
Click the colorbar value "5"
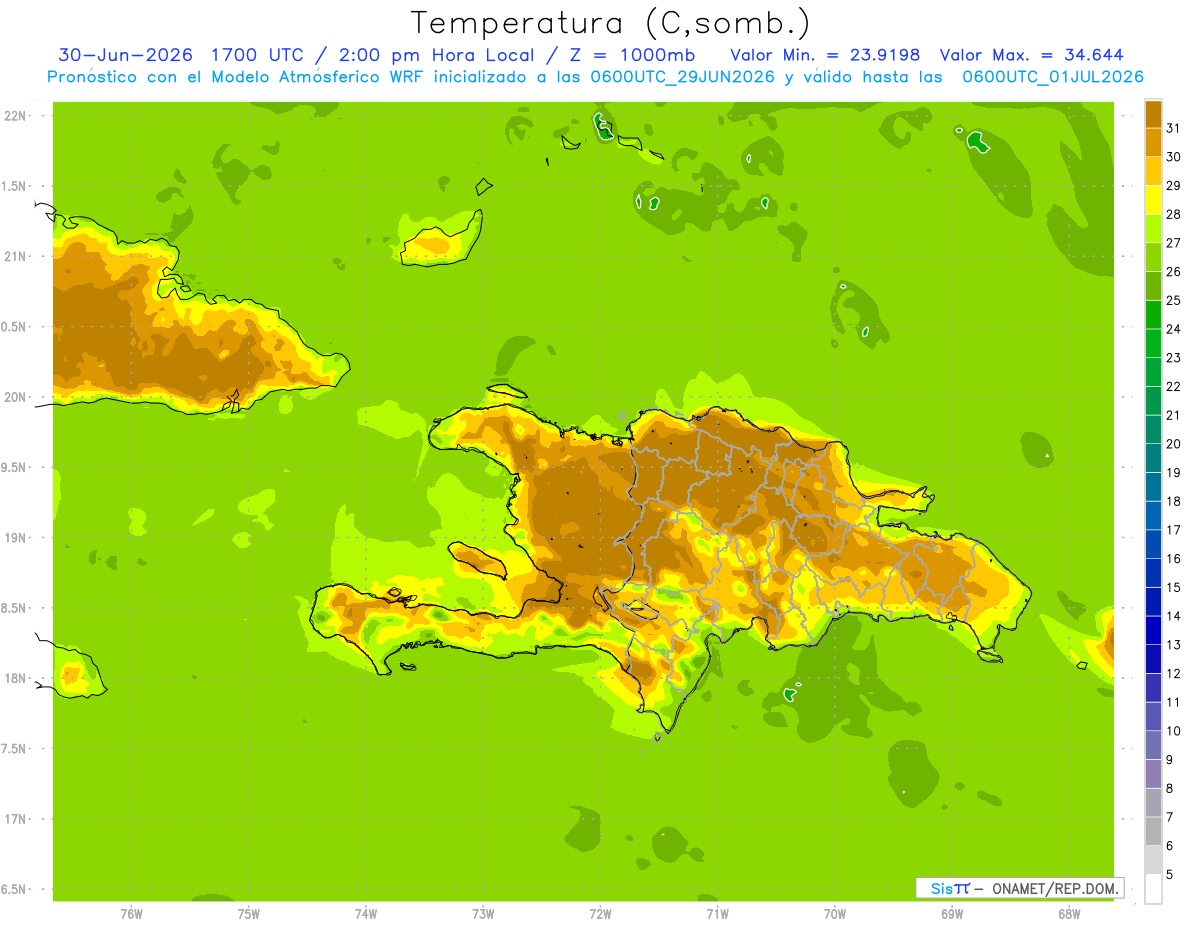click(1170, 874)
